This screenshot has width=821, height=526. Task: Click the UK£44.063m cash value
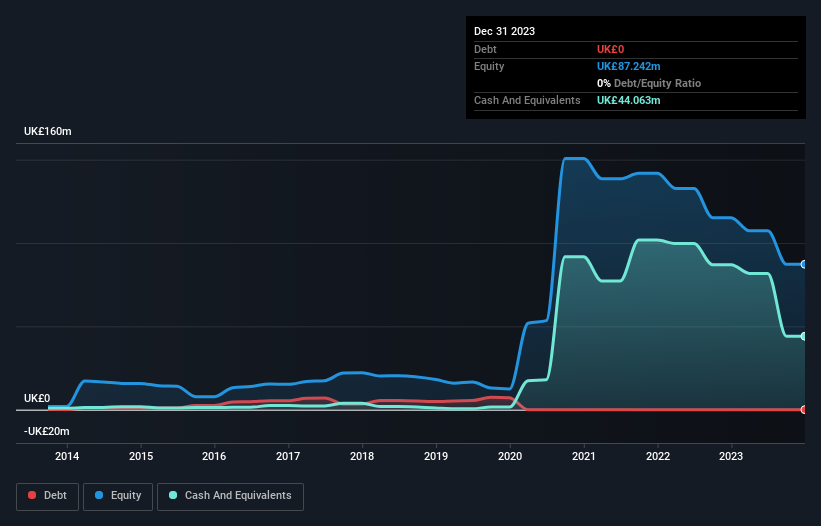628,100
